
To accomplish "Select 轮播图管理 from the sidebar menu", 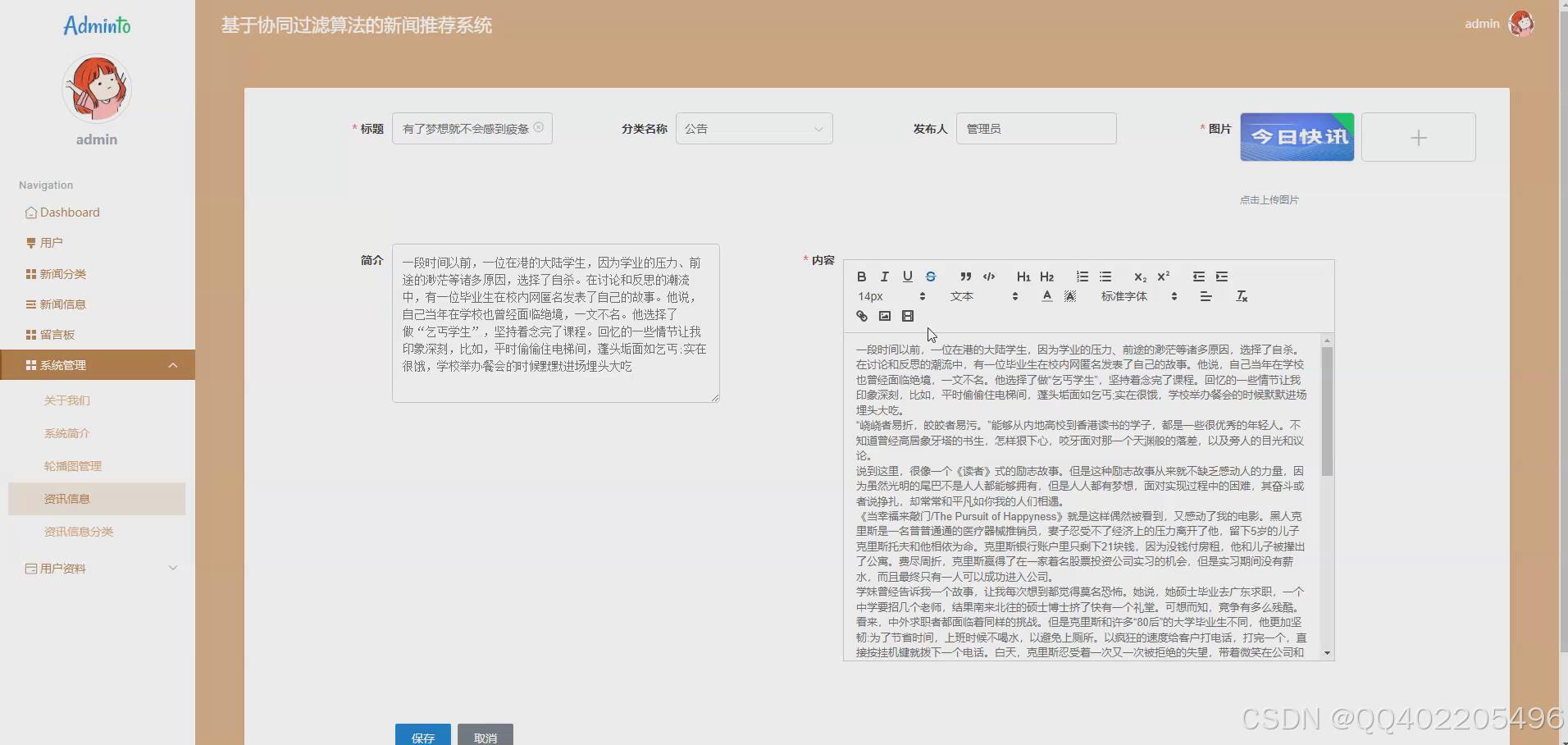I will coord(72,465).
